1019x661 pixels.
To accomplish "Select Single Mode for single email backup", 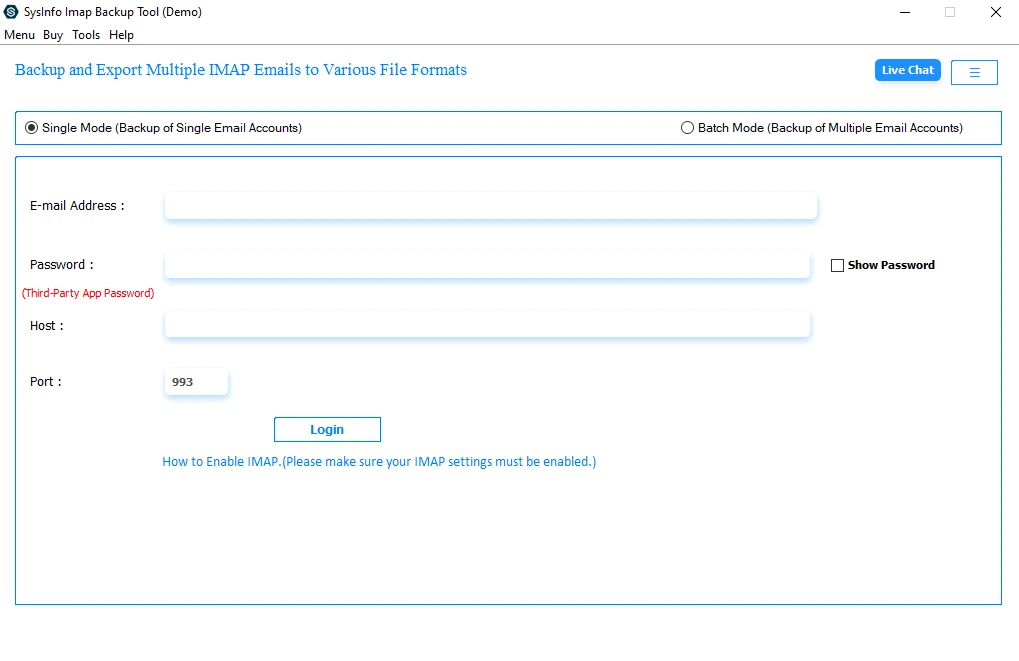I will [x=31, y=127].
